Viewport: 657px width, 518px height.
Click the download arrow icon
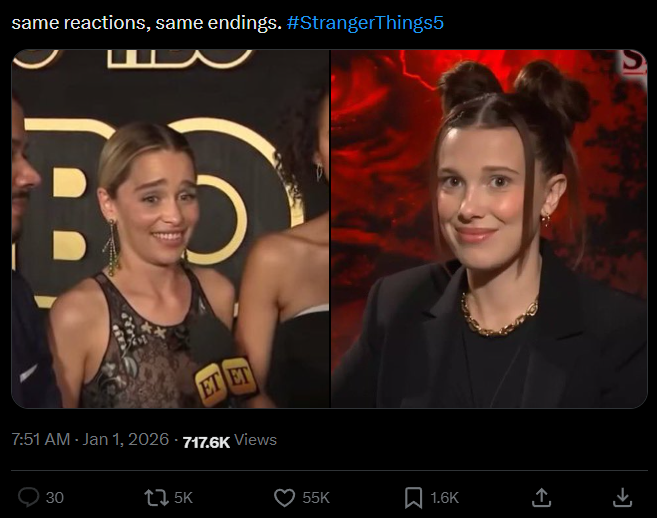point(623,497)
